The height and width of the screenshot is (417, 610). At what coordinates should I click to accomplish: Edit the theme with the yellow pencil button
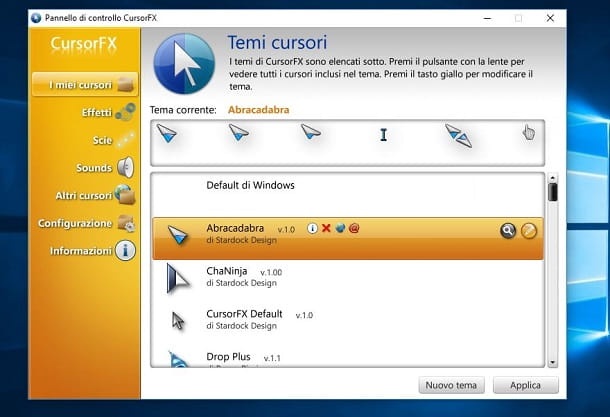[x=529, y=231]
